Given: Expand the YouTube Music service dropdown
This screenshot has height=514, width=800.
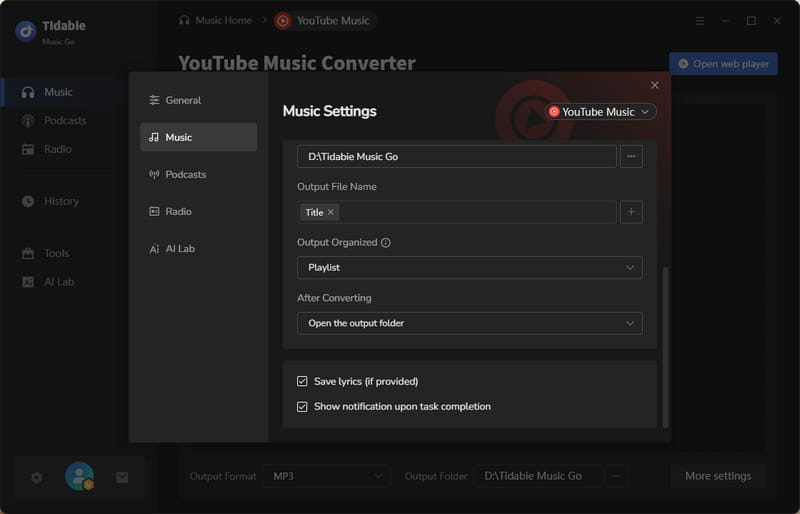Looking at the screenshot, I should (x=601, y=112).
